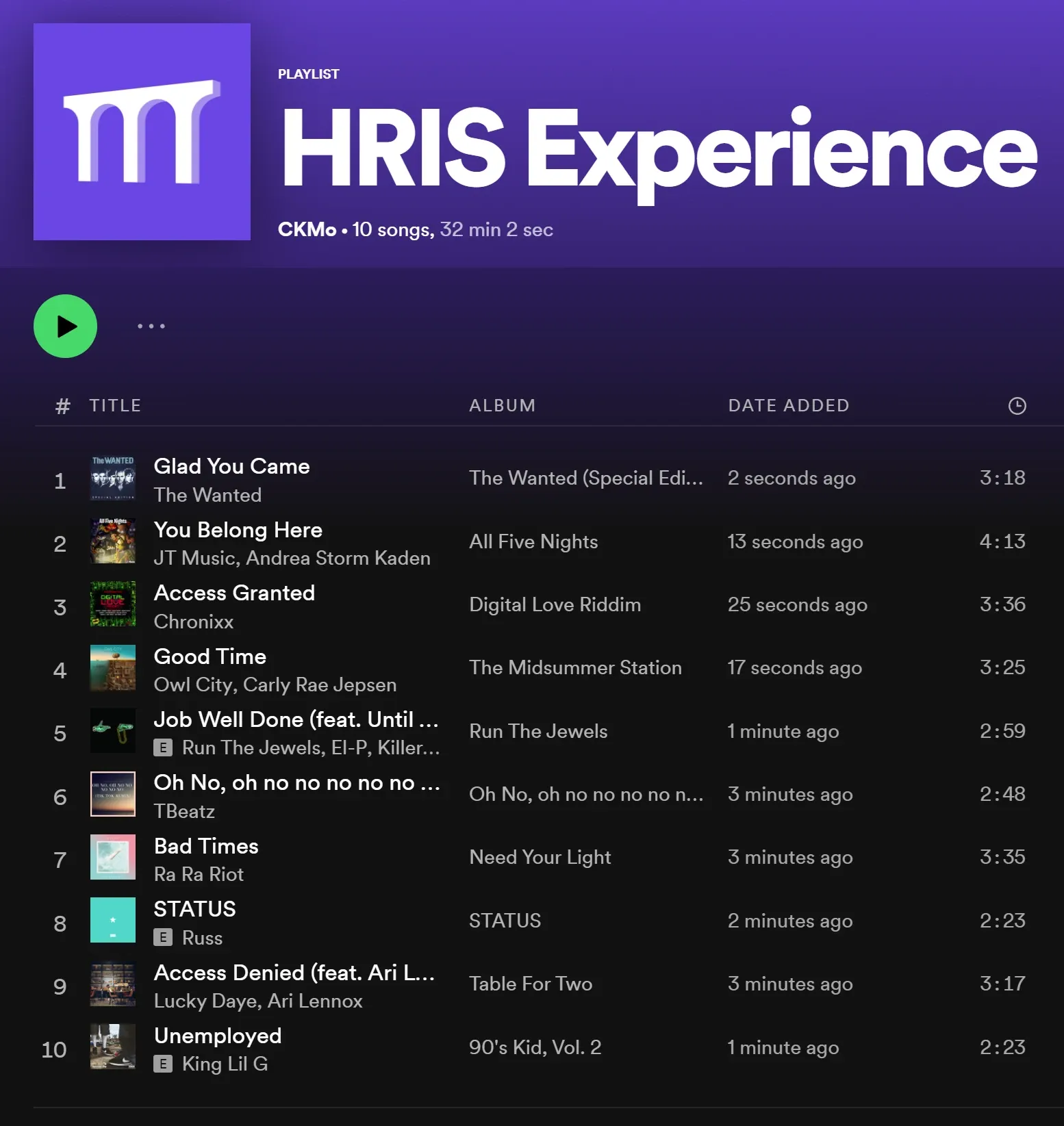Screen dimensions: 1064x1126
Task: Open the Table For Two album
Action: pos(531,984)
